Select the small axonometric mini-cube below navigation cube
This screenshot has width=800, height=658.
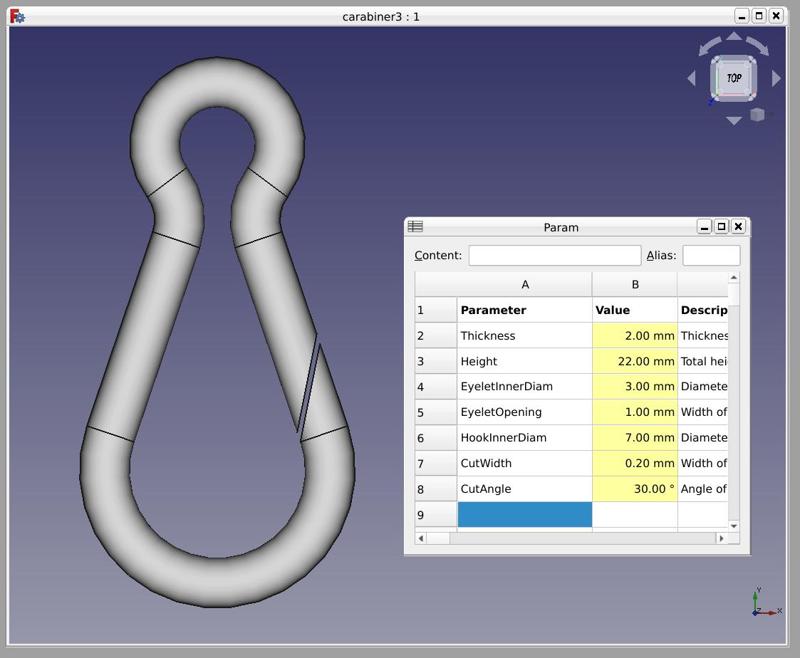757,114
